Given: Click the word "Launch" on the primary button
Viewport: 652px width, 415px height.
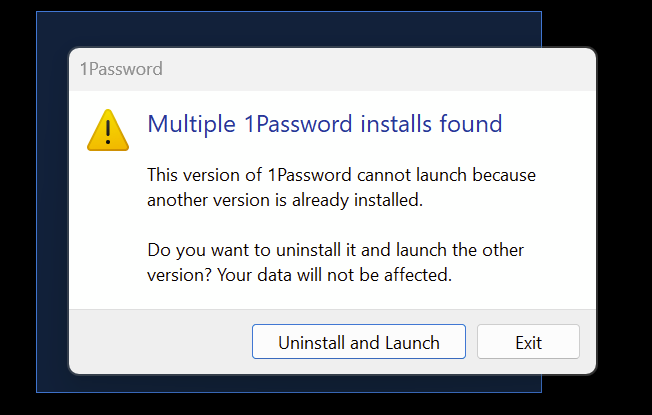Looking at the screenshot, I should pos(412,342).
